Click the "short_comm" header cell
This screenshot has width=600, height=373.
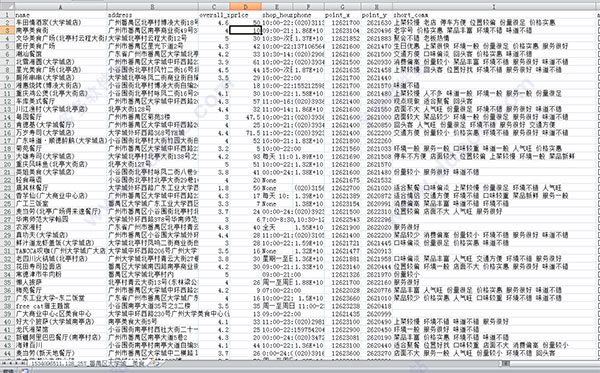(x=494, y=15)
